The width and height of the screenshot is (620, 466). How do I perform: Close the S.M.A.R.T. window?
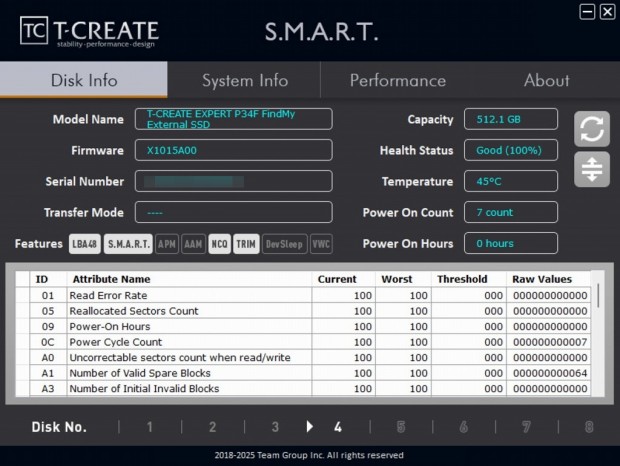[607, 11]
